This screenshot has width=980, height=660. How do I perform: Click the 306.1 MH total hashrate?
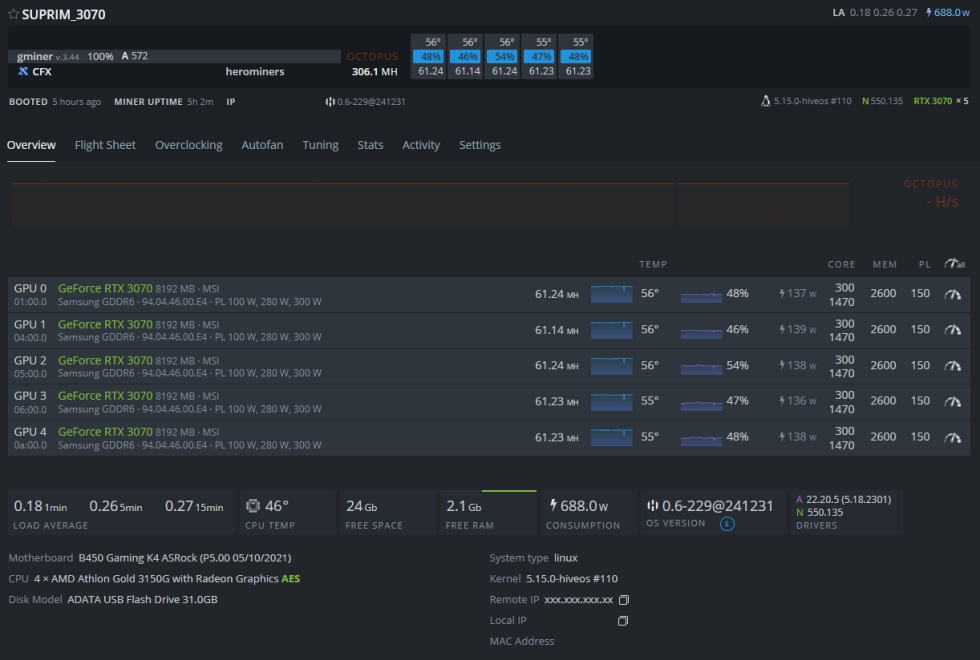pos(374,71)
